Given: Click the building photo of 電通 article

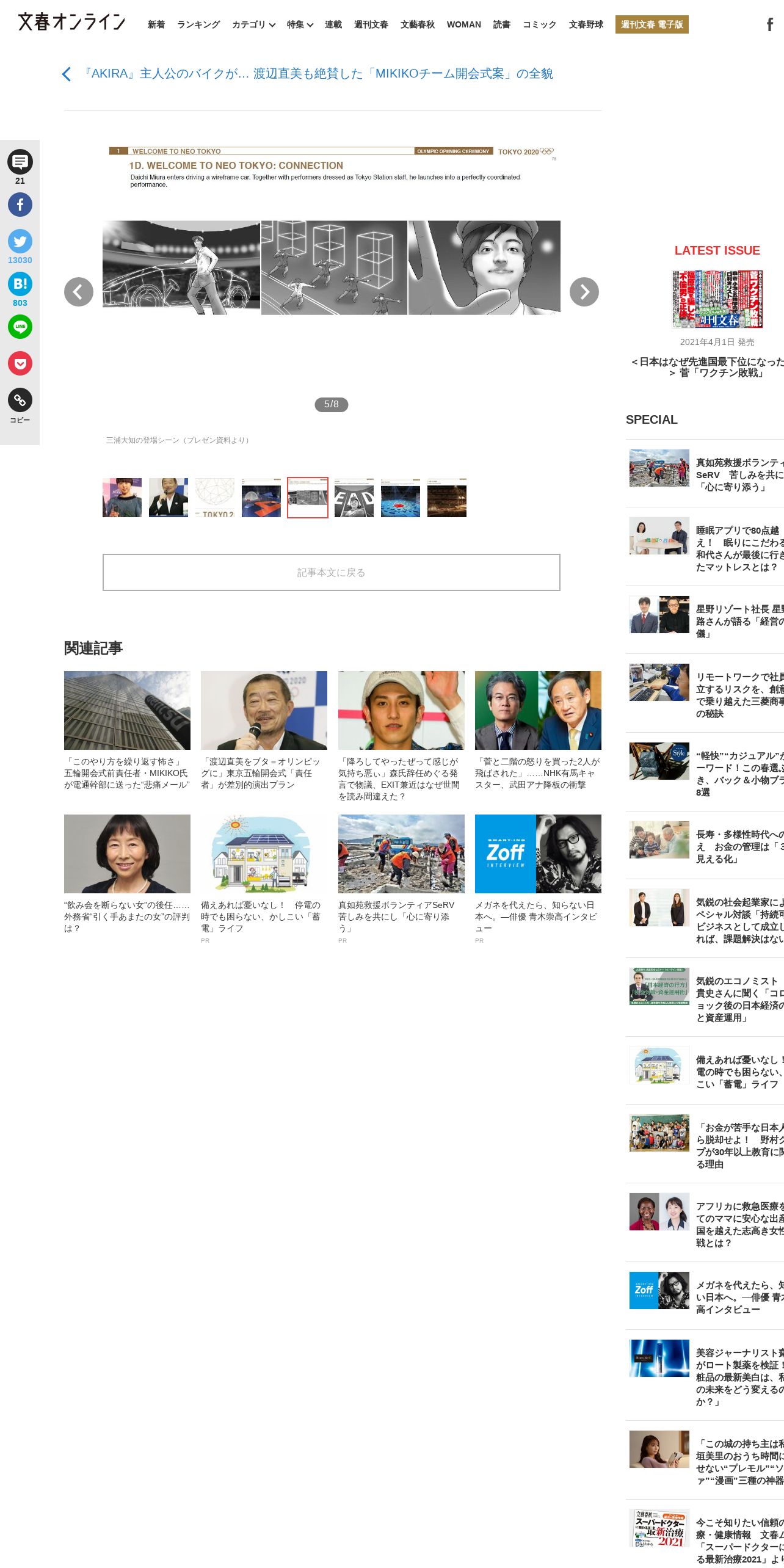Looking at the screenshot, I should coord(127,710).
